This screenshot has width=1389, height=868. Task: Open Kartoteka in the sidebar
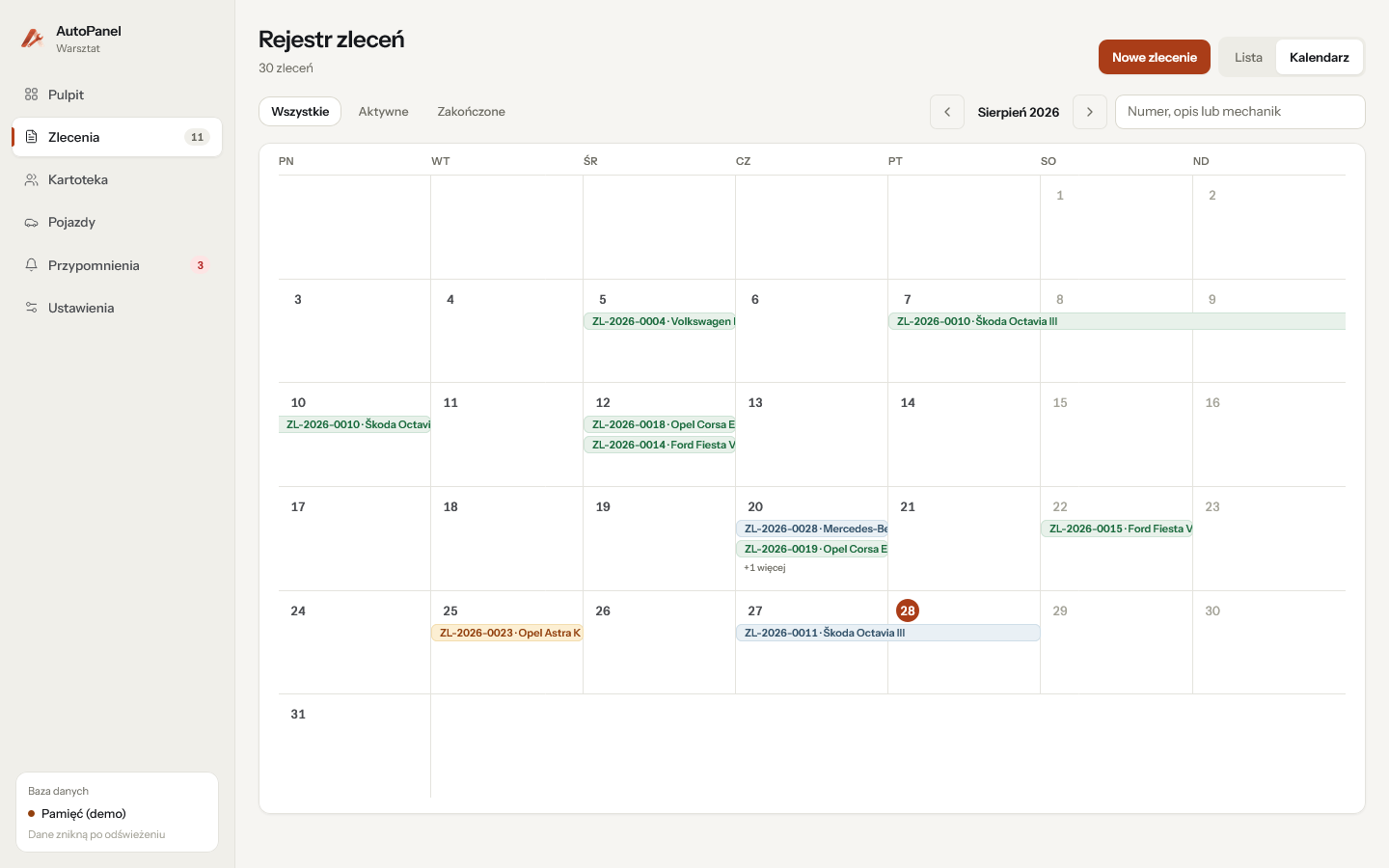click(117, 179)
